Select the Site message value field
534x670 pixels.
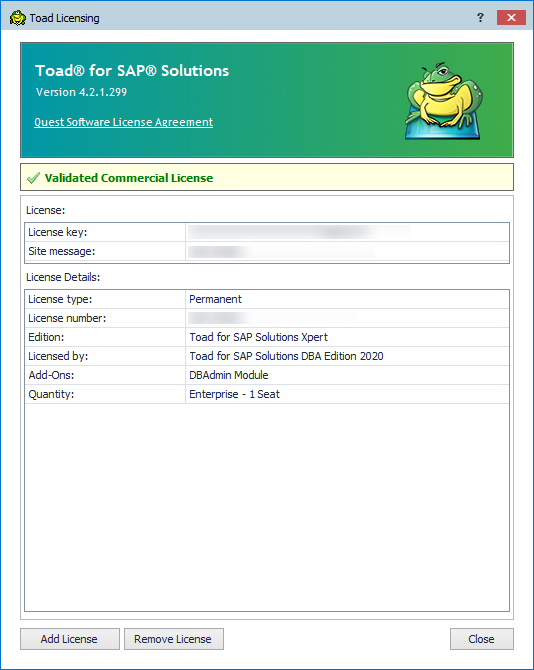[347, 251]
